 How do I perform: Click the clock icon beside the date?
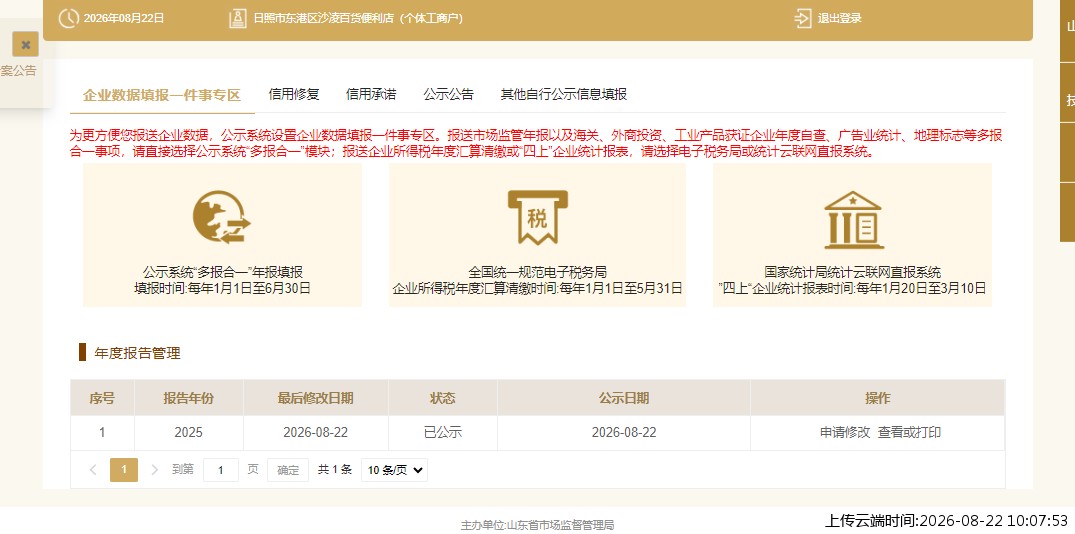(69, 19)
